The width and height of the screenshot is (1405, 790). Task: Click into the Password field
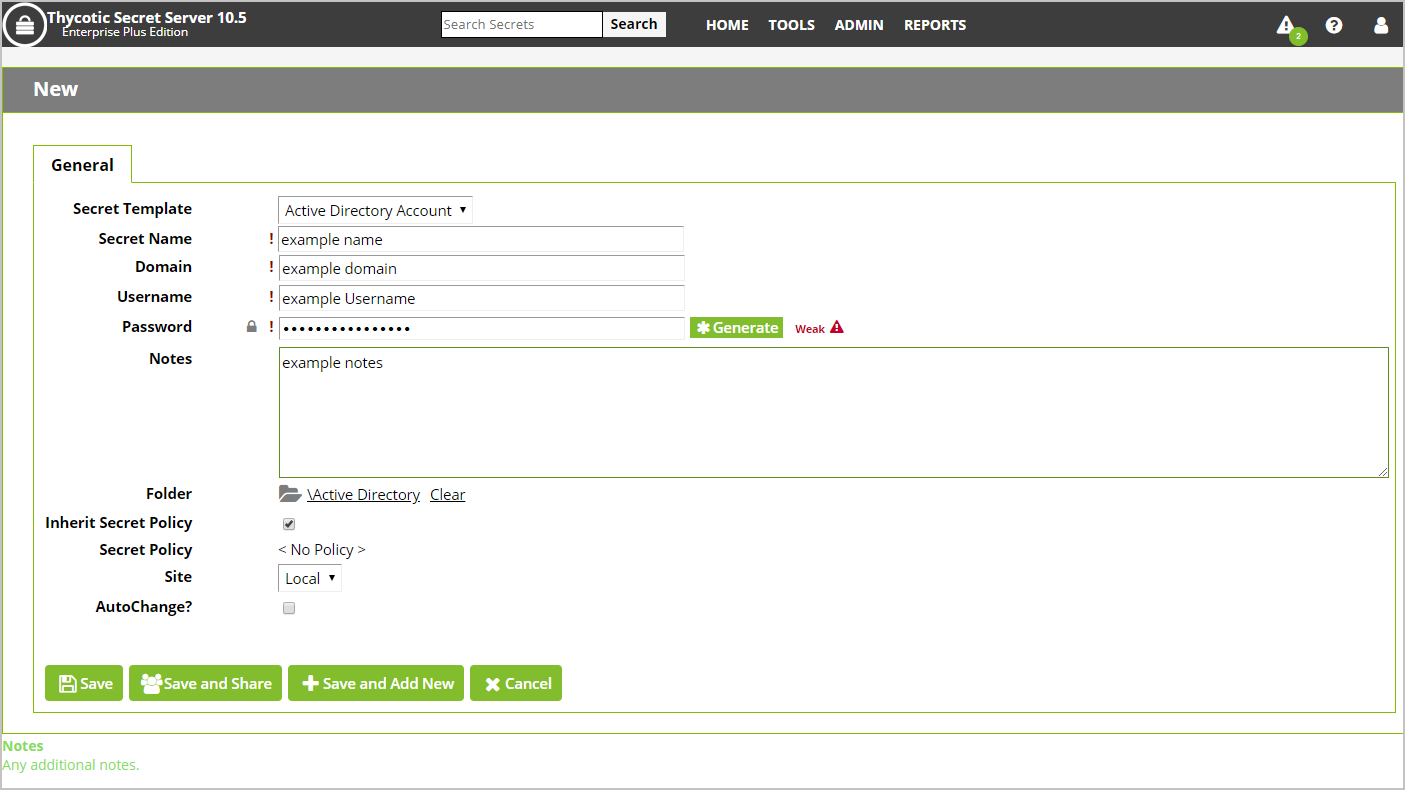point(481,328)
